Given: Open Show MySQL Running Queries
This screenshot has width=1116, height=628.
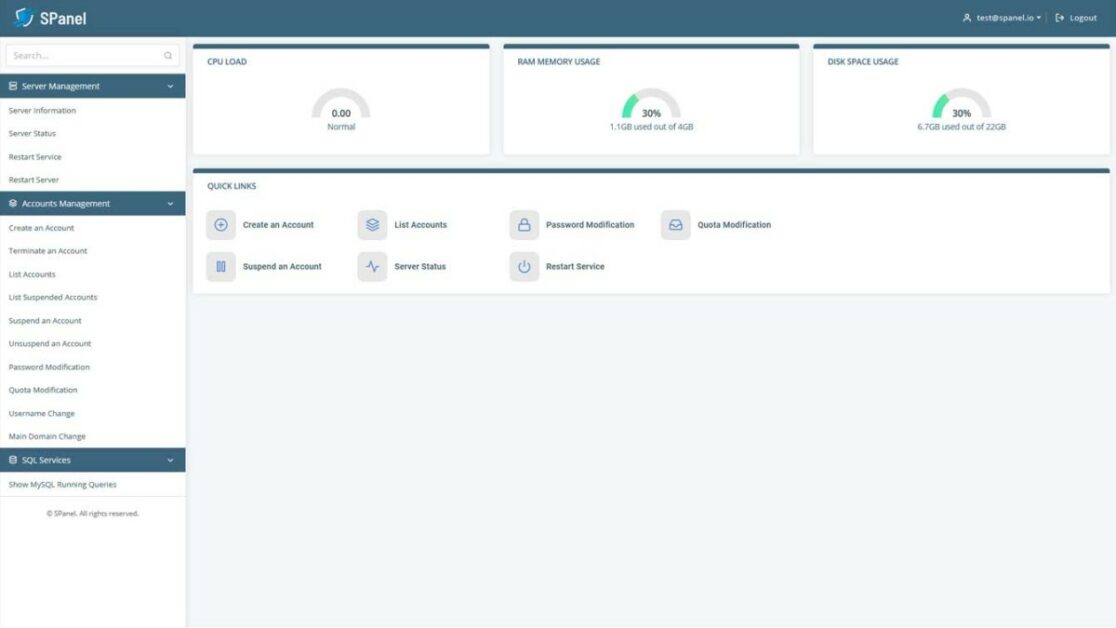Looking at the screenshot, I should point(62,484).
